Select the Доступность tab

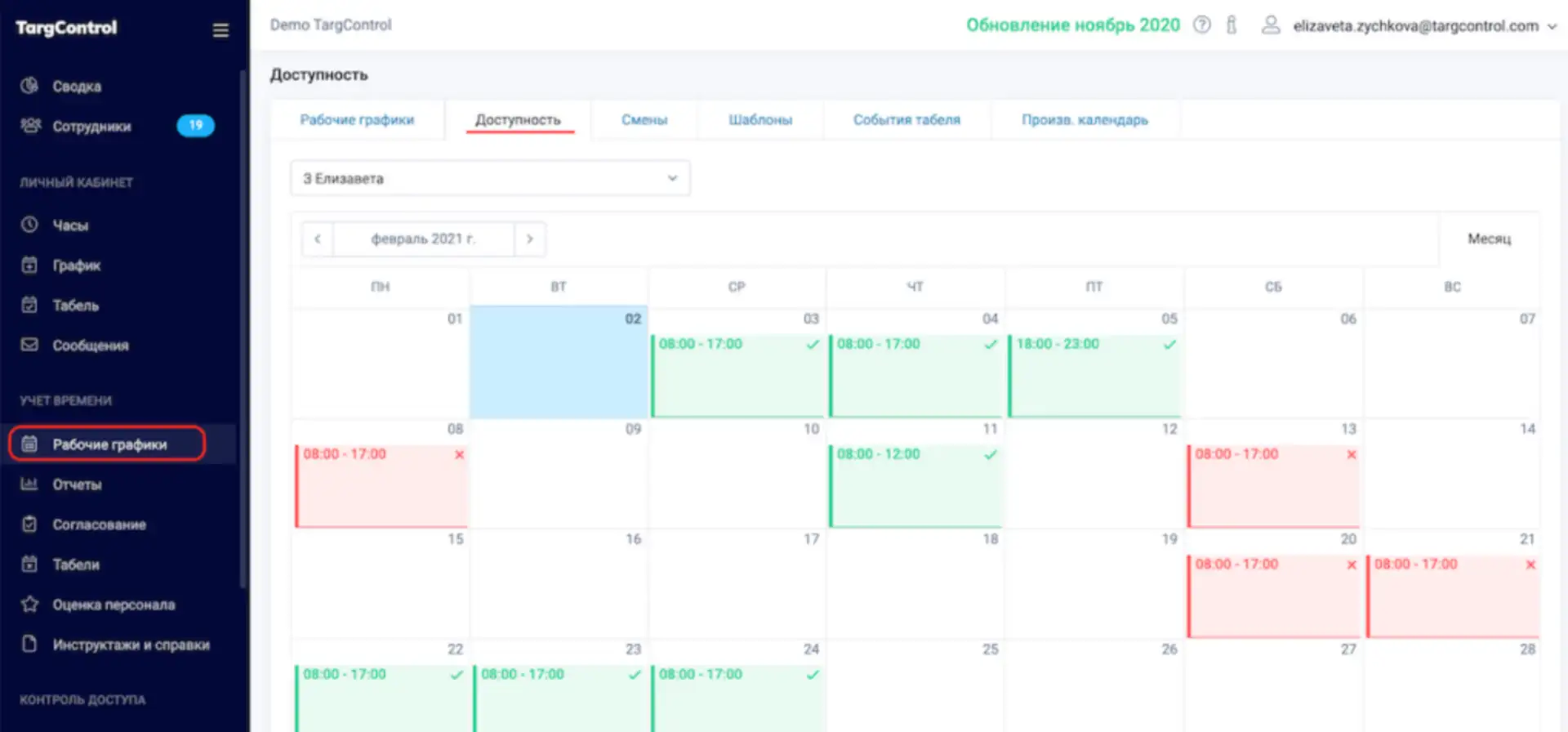coord(519,120)
